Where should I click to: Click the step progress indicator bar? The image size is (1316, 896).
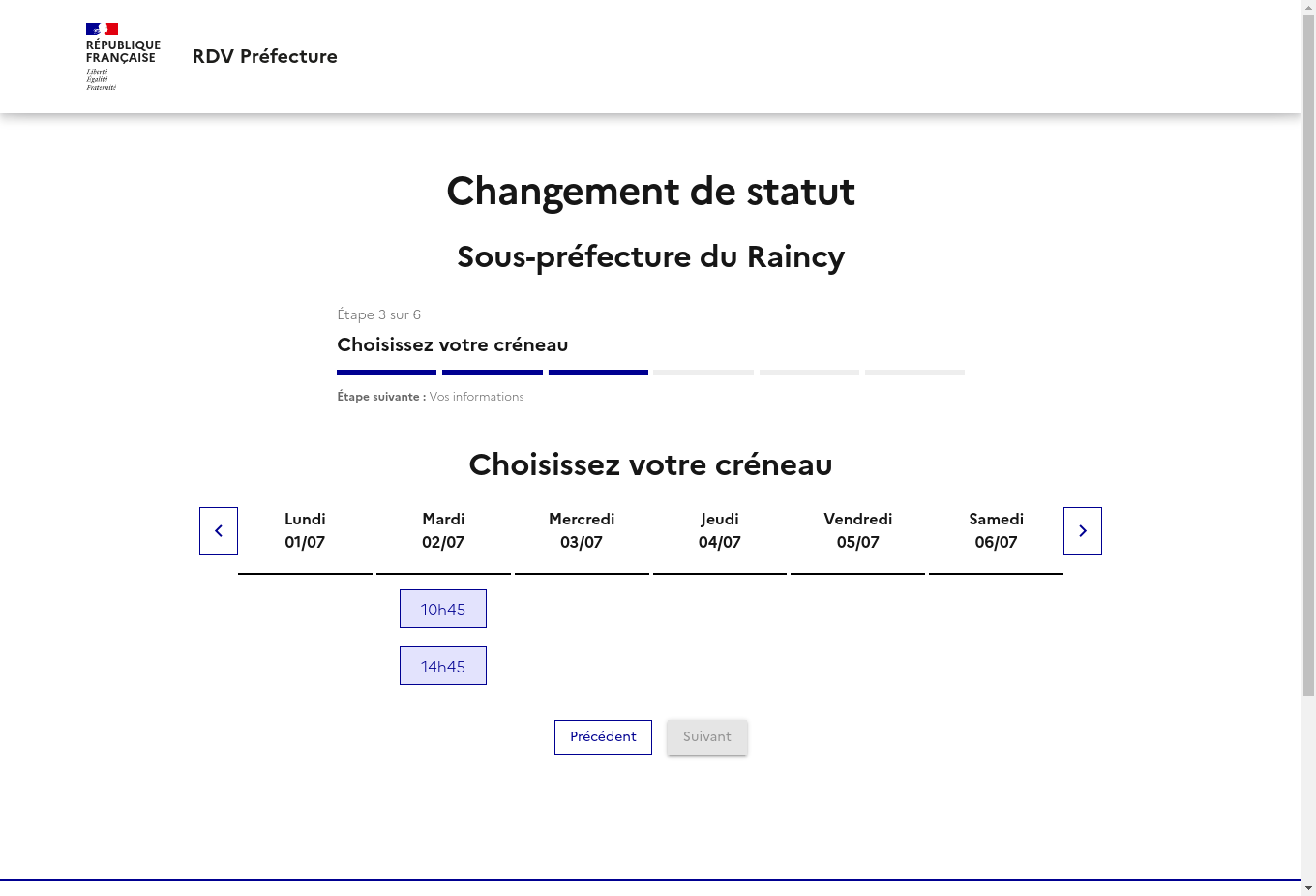650,373
